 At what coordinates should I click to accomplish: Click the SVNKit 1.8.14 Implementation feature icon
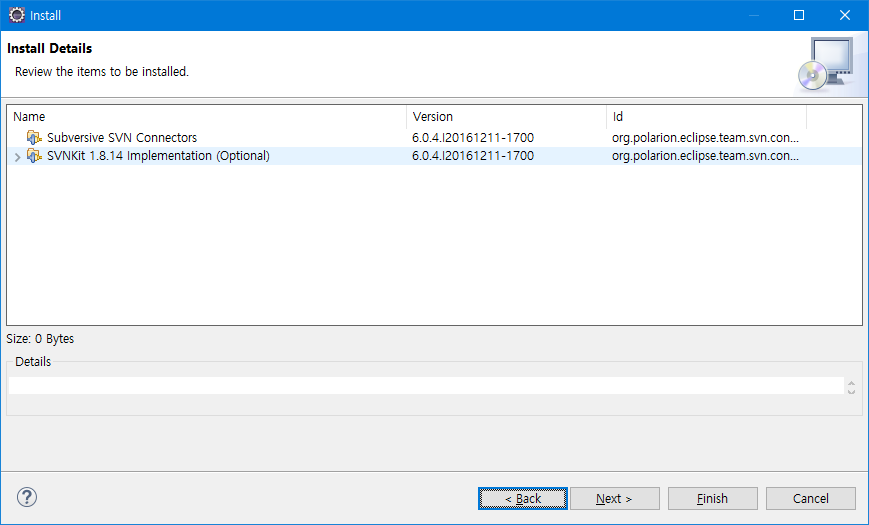(x=34, y=156)
